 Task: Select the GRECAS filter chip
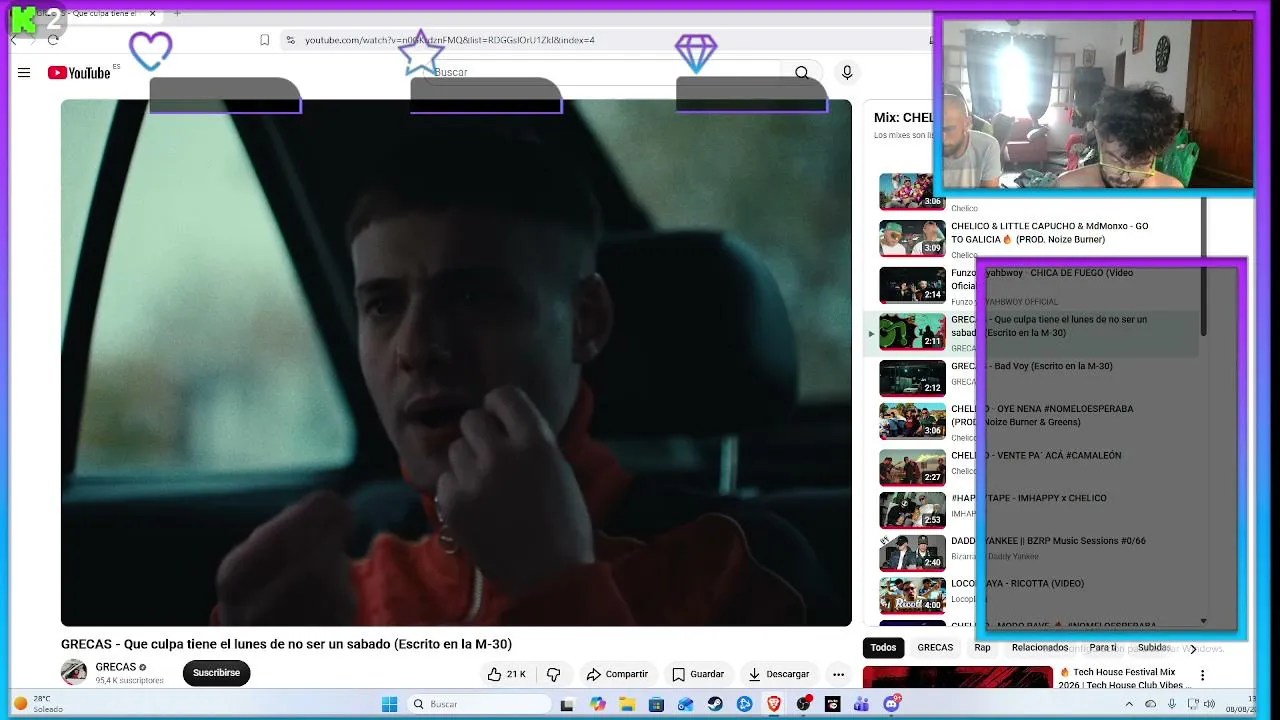coord(935,647)
